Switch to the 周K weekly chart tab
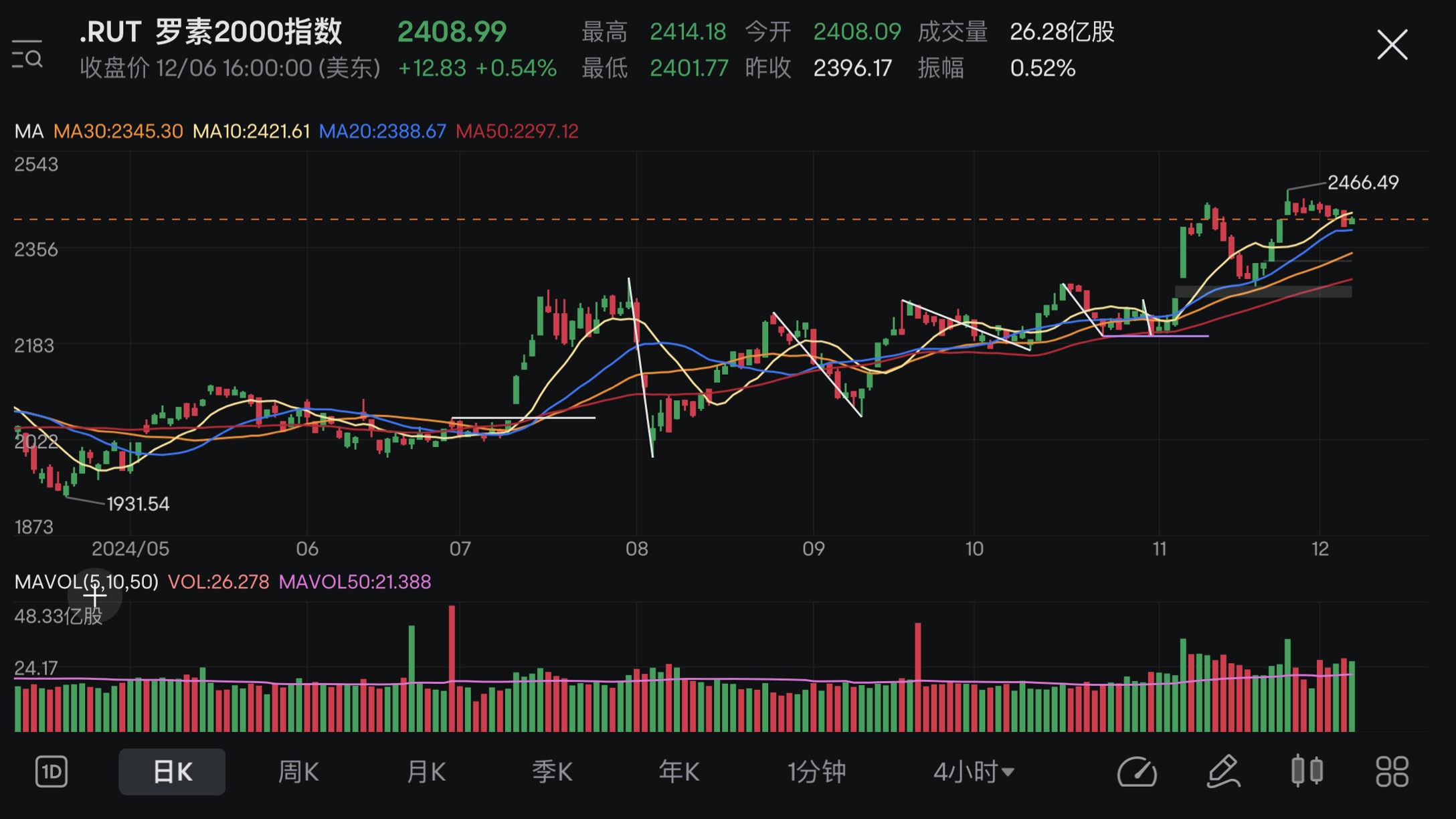Viewport: 1456px width, 819px height. point(298,772)
